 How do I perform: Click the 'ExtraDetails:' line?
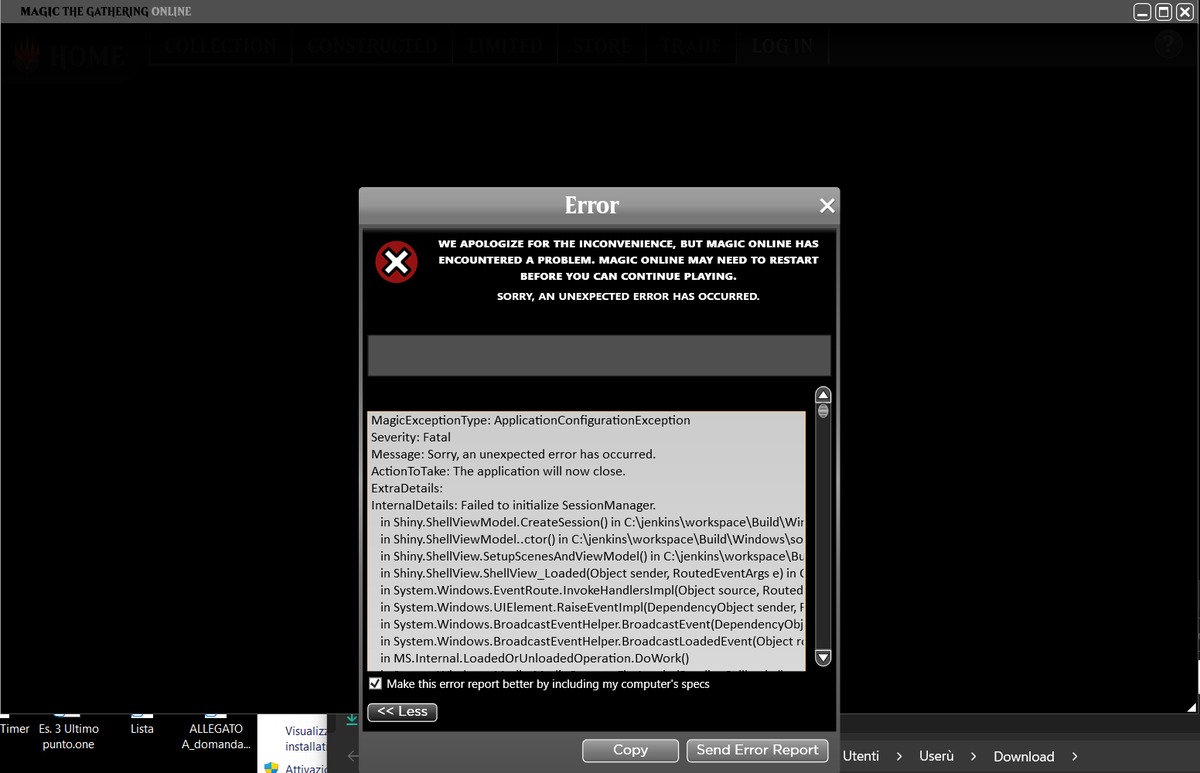tap(407, 488)
